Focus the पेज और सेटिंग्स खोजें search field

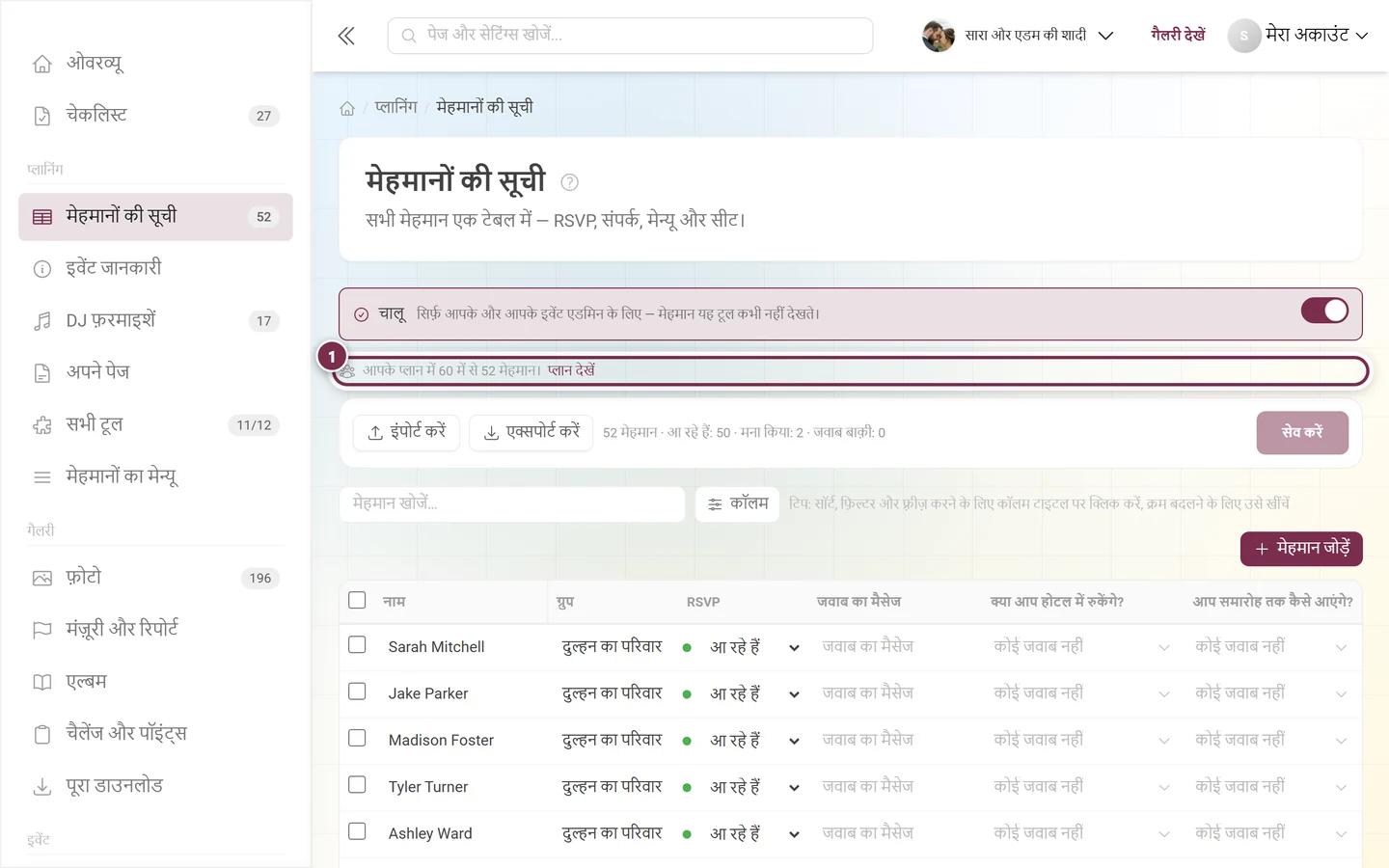click(631, 36)
